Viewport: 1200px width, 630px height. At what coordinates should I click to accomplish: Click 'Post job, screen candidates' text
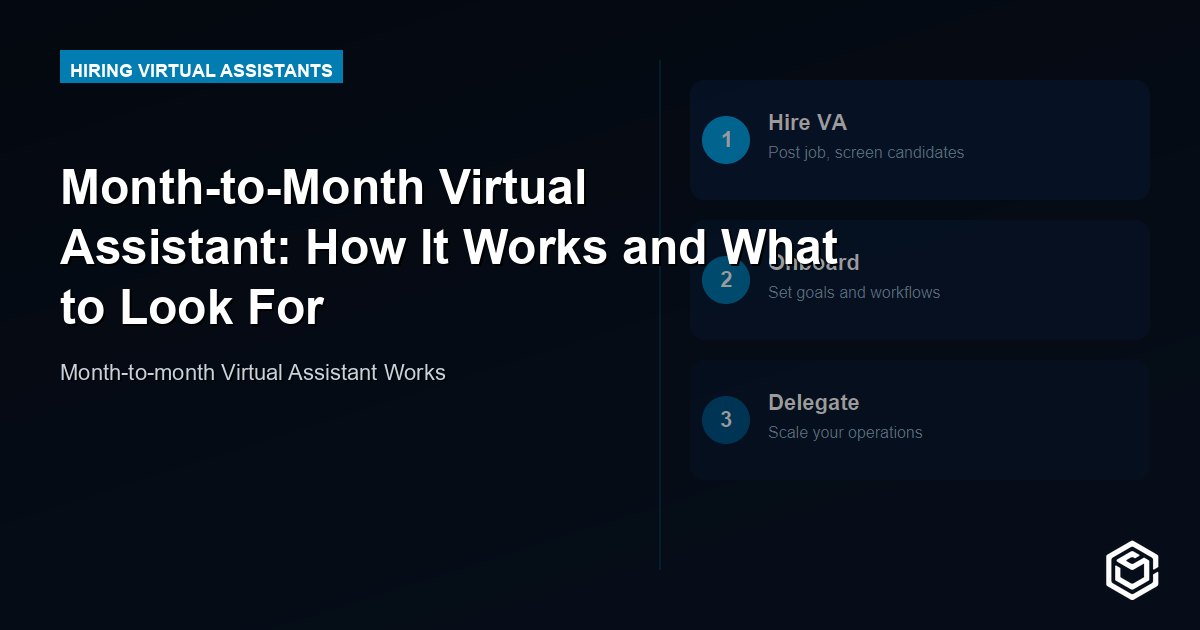tap(866, 153)
